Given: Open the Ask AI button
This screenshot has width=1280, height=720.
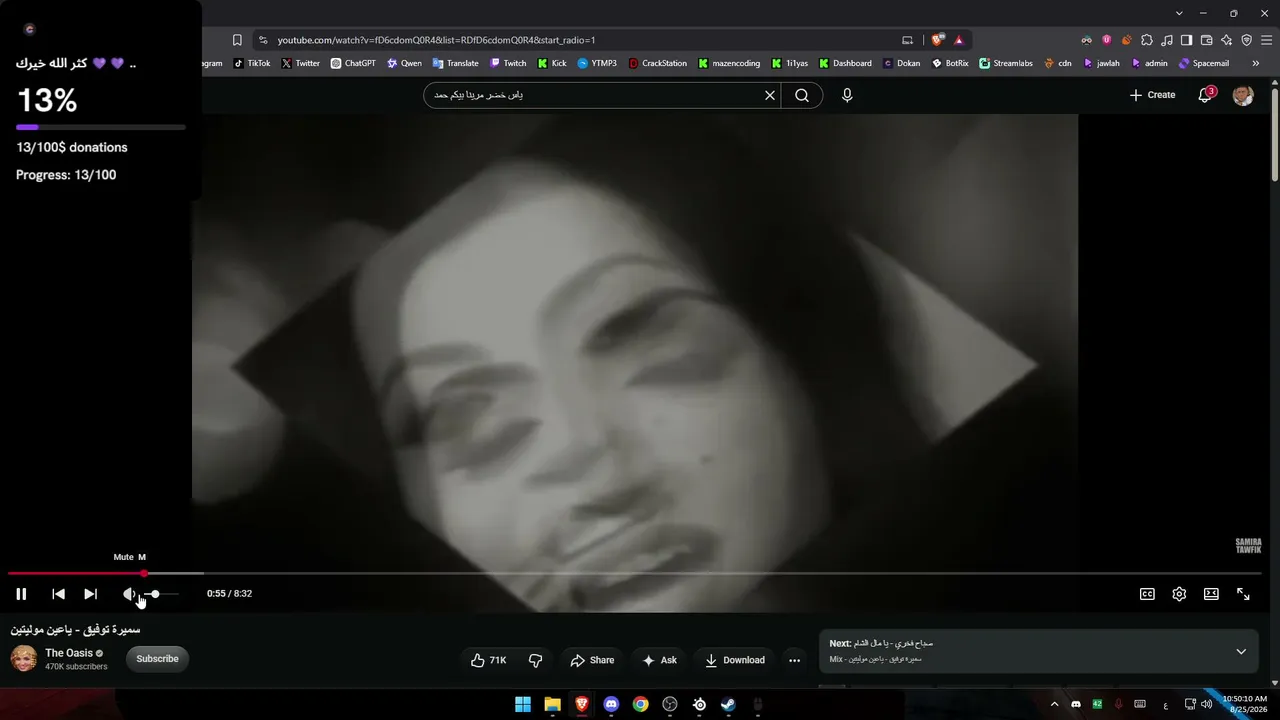Looking at the screenshot, I should (x=660, y=660).
